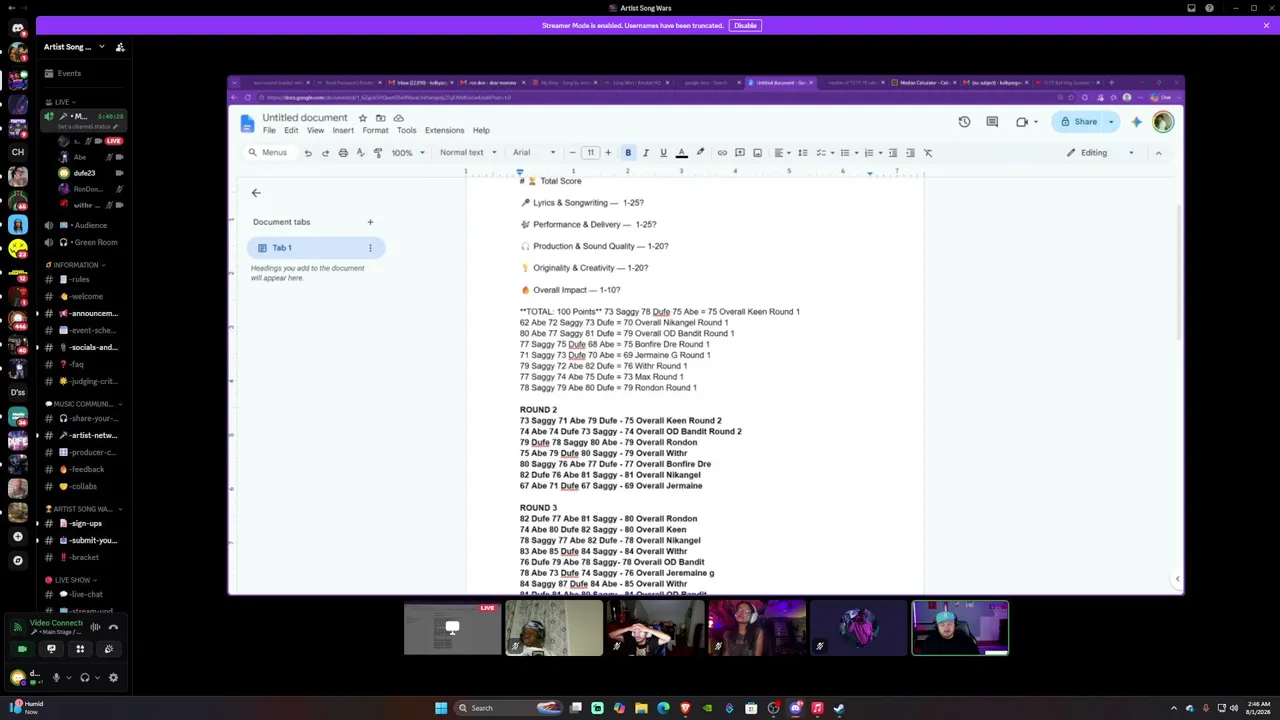
Task: Show all comments icon near Share
Action: (x=992, y=122)
